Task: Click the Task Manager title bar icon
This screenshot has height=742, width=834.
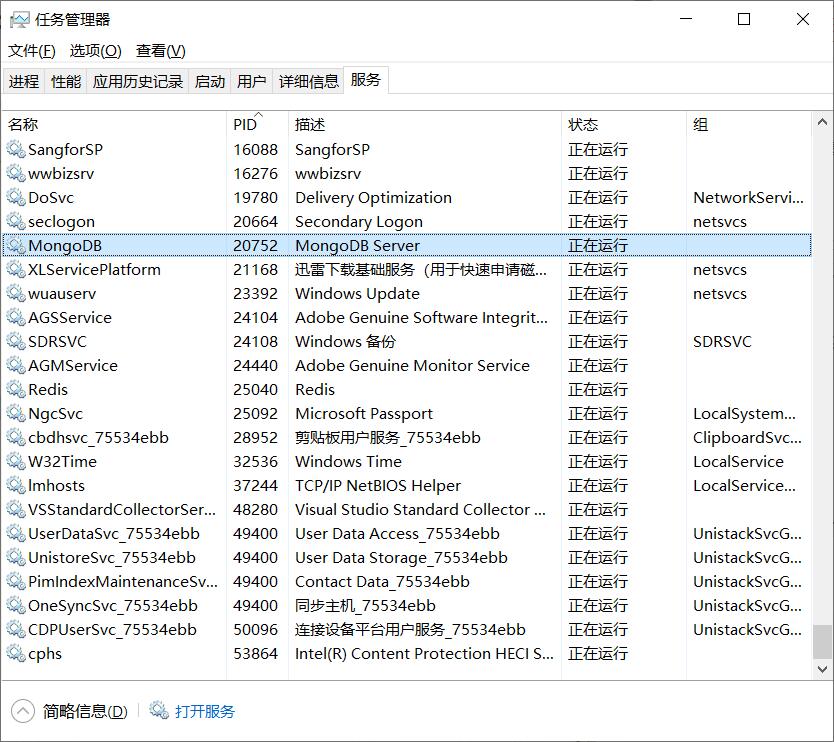Action: click(x=20, y=20)
